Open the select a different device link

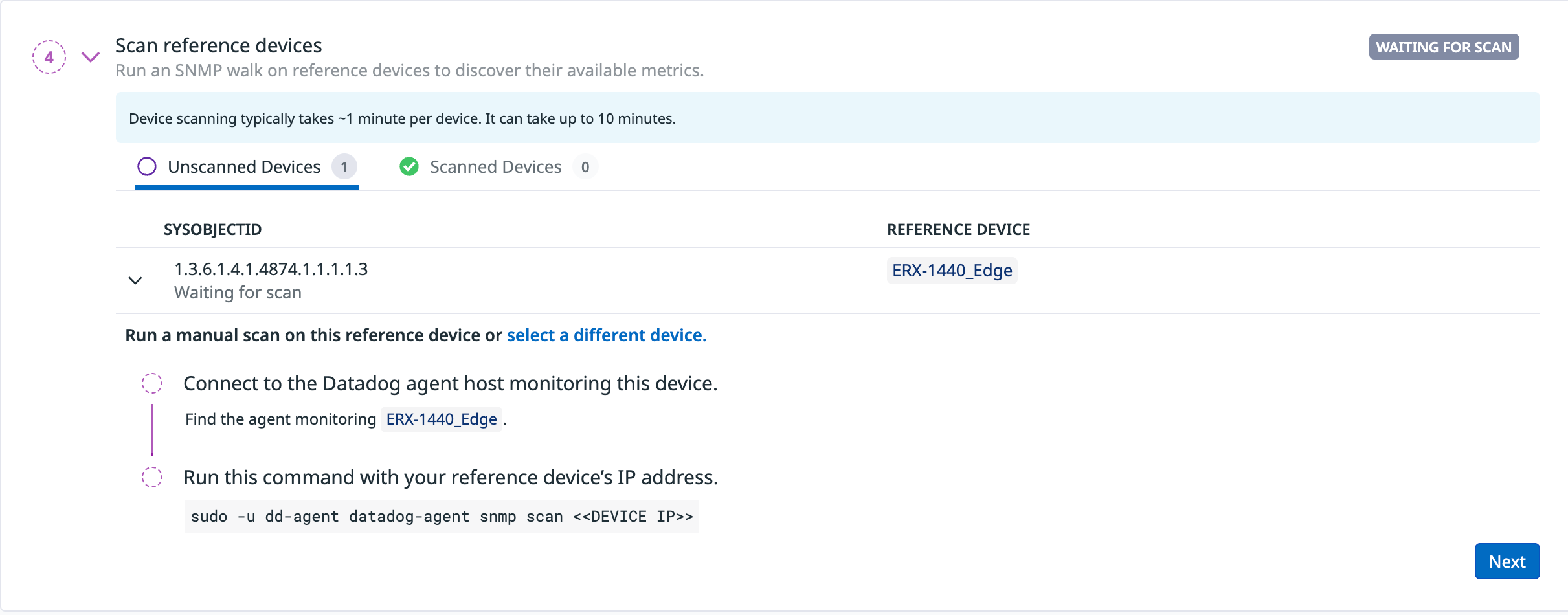606,335
